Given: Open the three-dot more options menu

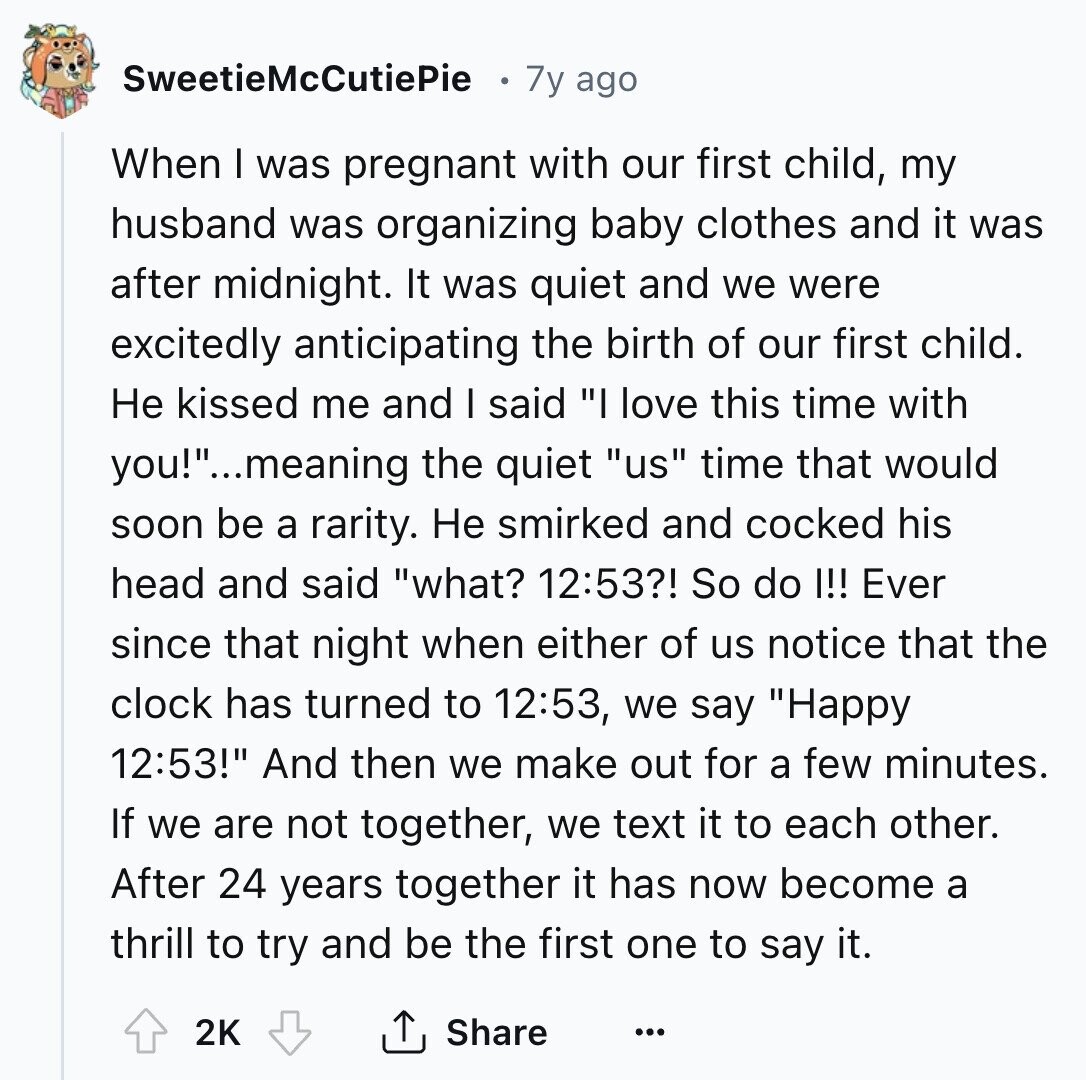Looking at the screenshot, I should [650, 1033].
